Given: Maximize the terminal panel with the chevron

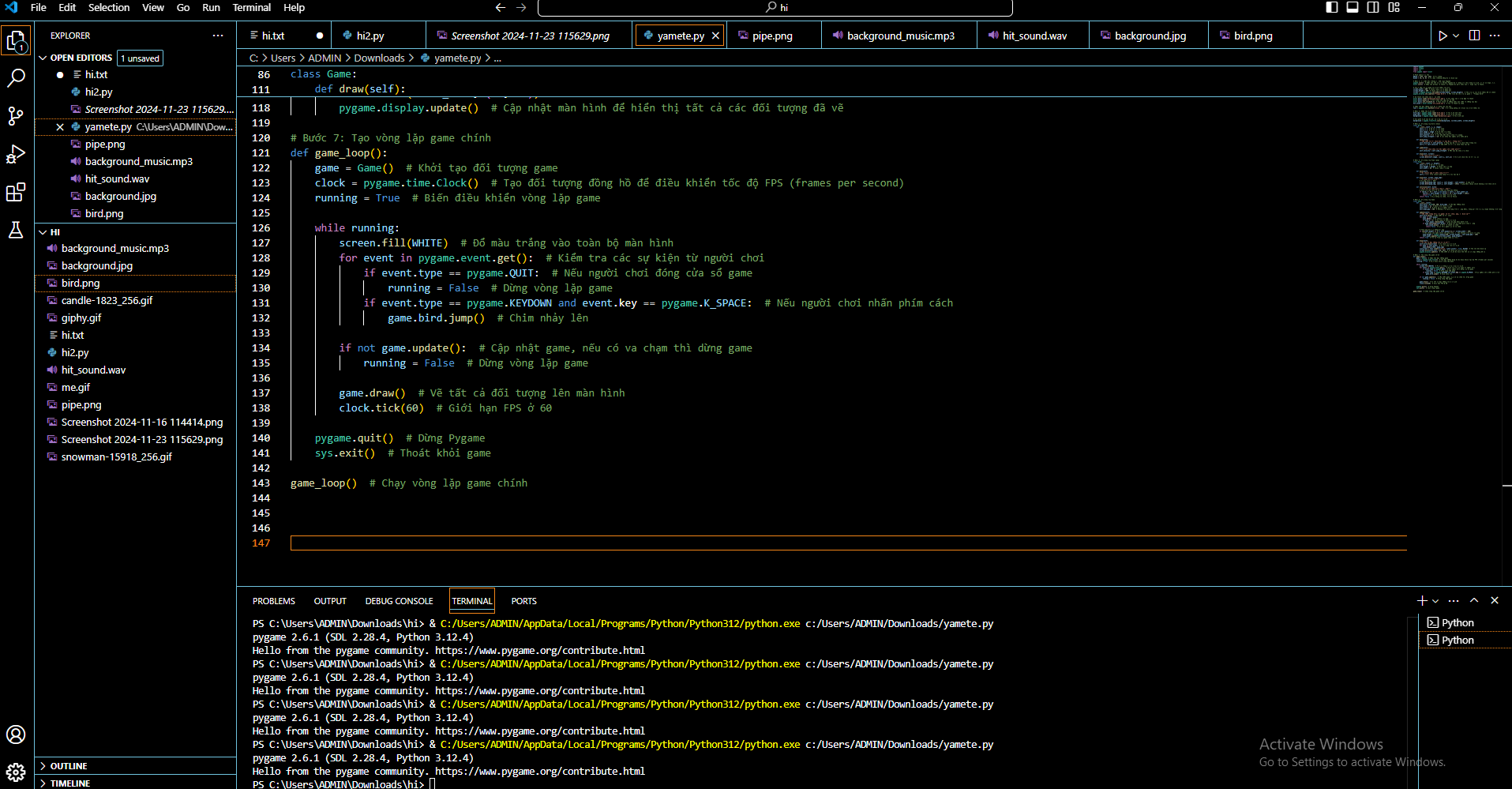Looking at the screenshot, I should 1474,601.
